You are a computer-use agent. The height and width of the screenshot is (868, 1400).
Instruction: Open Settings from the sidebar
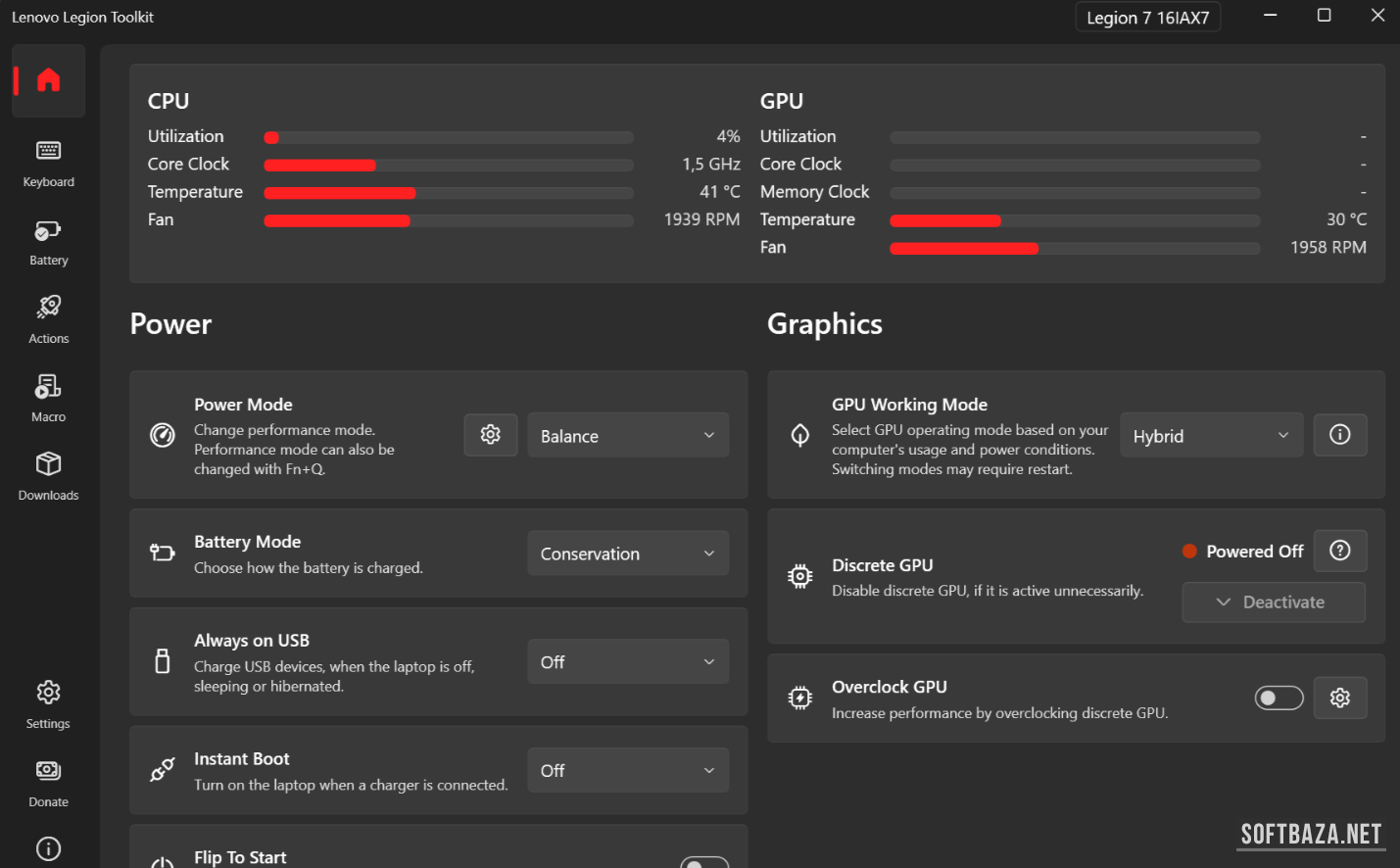point(48,704)
